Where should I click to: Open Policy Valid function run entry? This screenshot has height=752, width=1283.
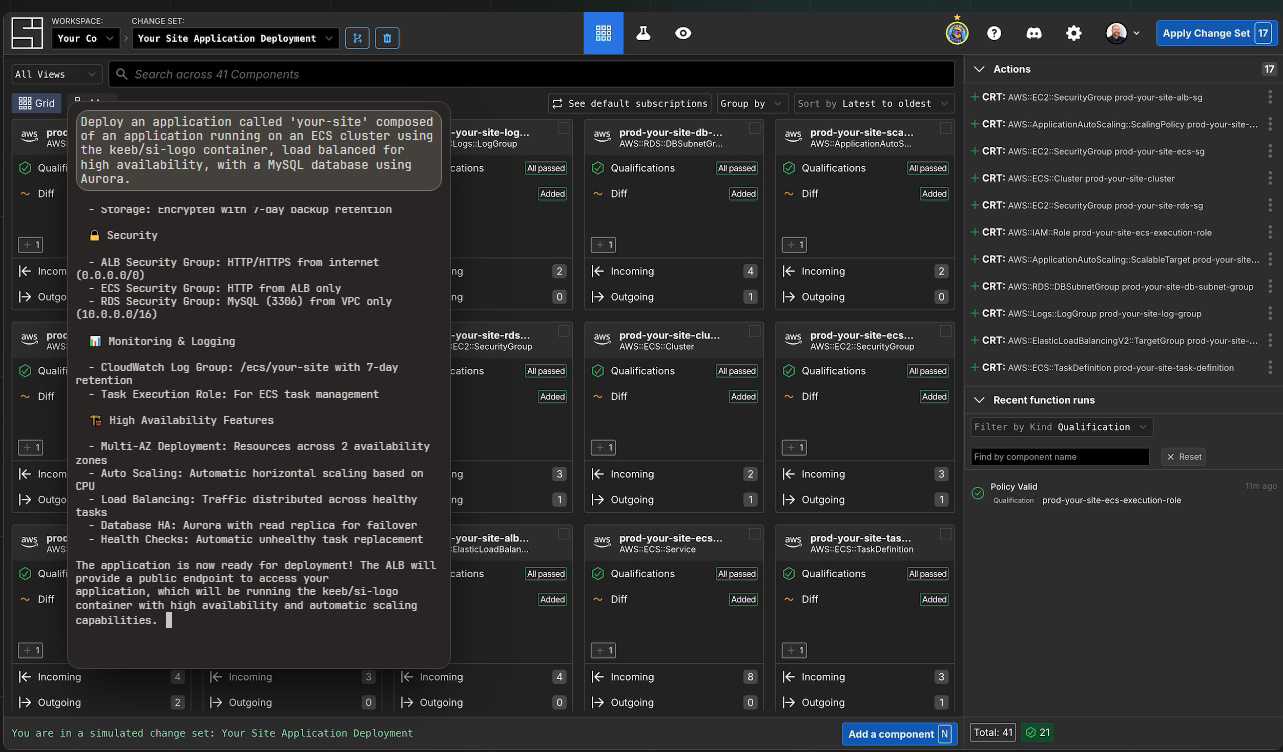pos(1124,493)
